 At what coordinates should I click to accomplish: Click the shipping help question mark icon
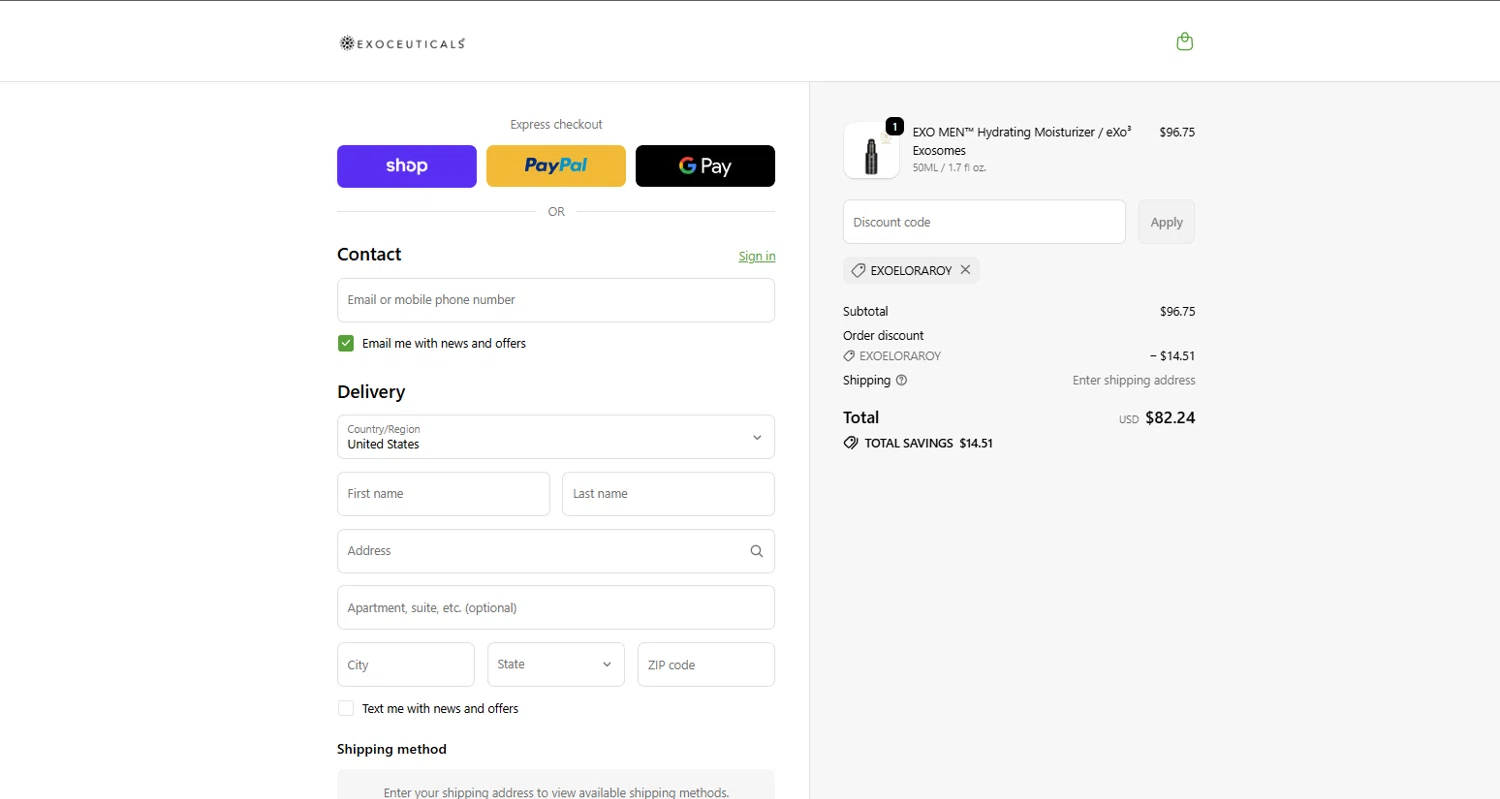coord(901,380)
